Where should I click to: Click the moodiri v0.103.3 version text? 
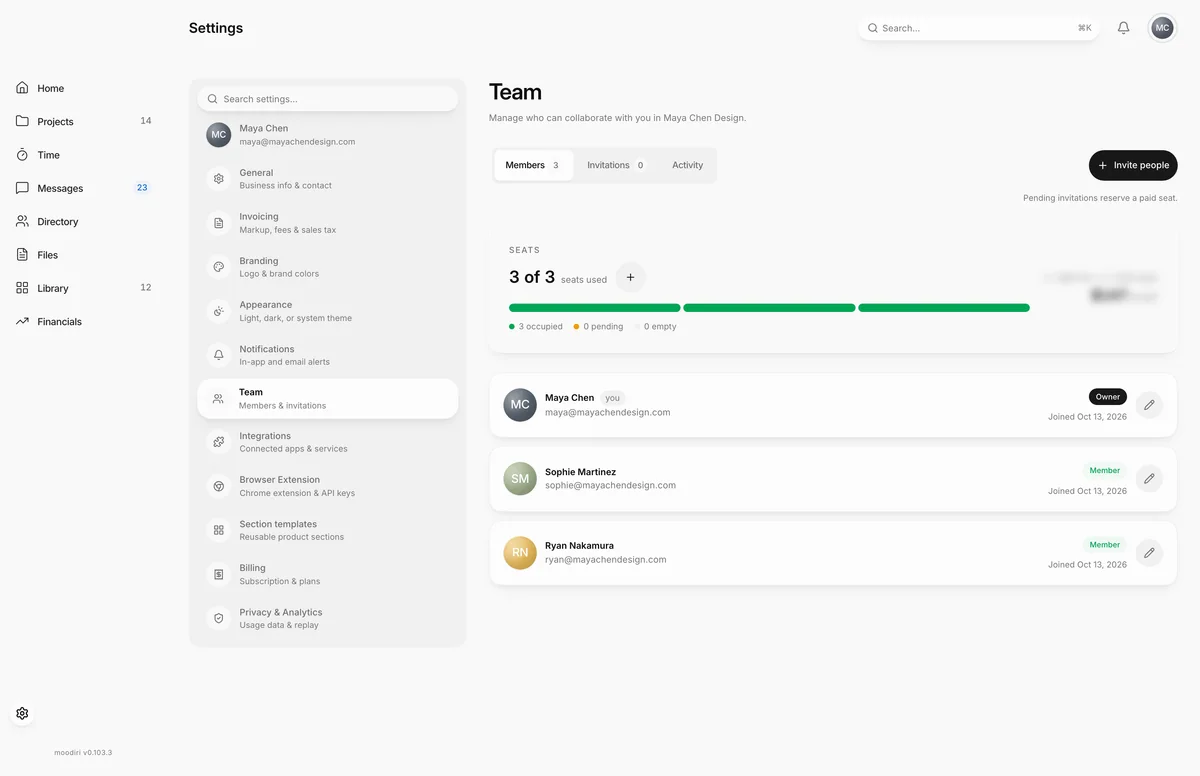click(83, 752)
